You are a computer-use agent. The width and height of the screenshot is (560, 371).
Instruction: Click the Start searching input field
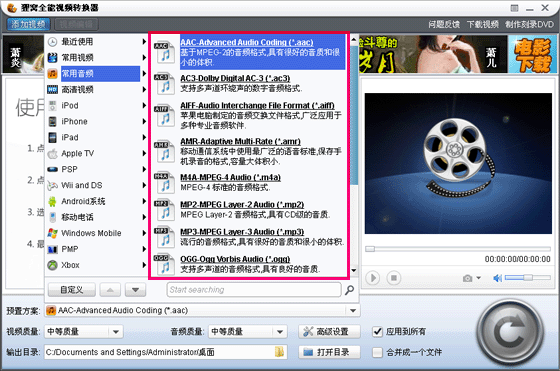254,290
